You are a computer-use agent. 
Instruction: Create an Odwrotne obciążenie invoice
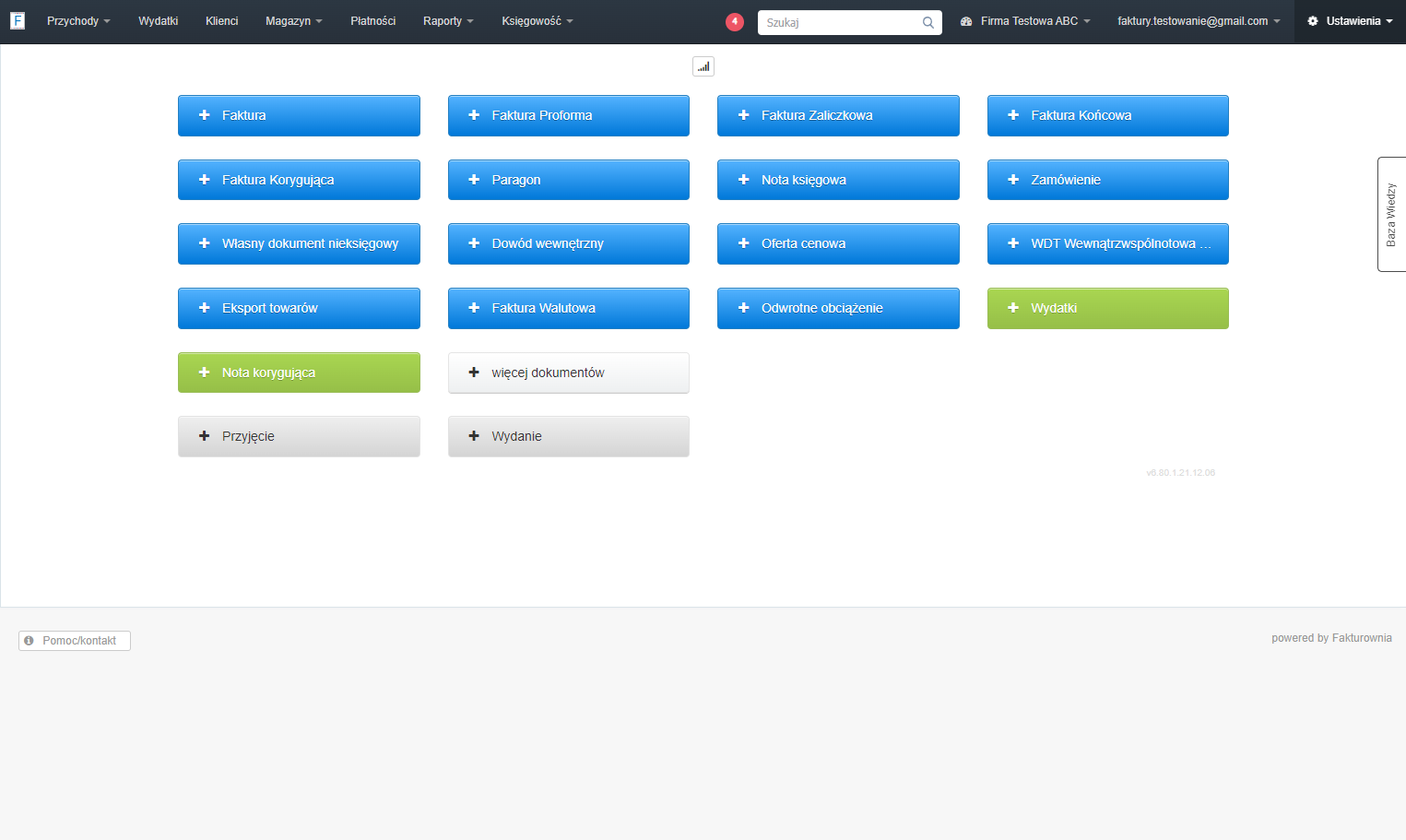pyautogui.click(x=838, y=308)
